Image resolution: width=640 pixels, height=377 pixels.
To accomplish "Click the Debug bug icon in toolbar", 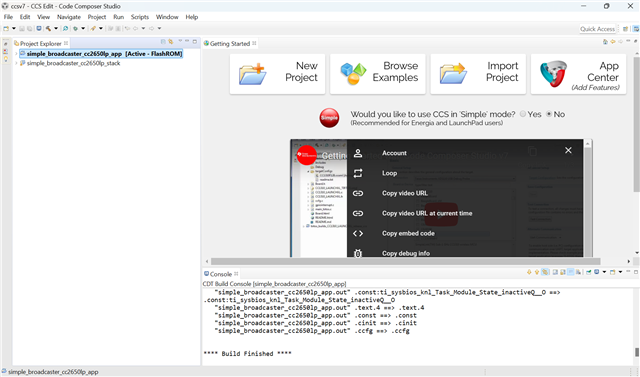I will click(x=75, y=29).
